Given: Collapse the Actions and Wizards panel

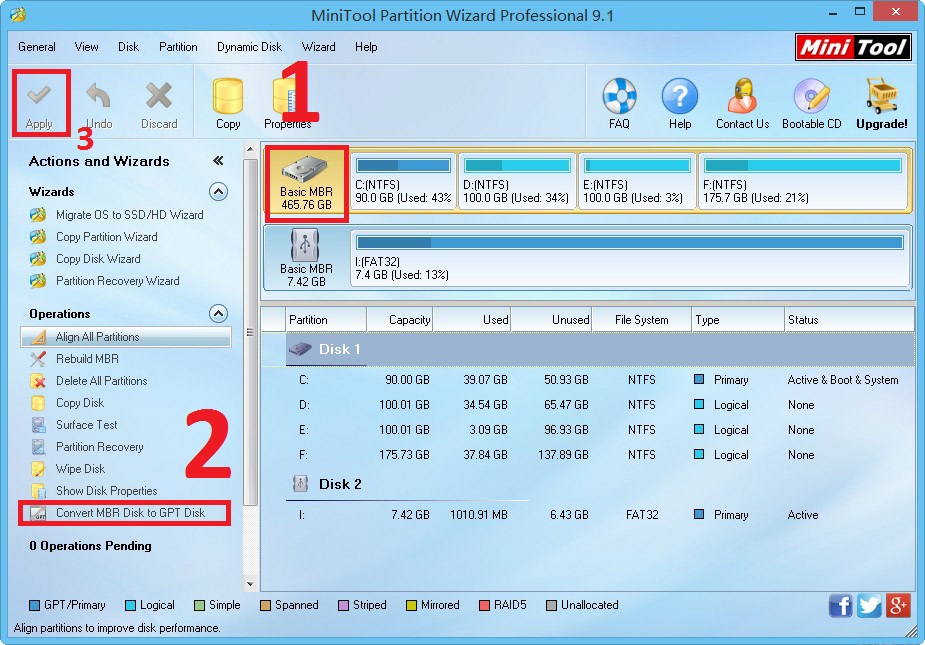Looking at the screenshot, I should coord(218,161).
